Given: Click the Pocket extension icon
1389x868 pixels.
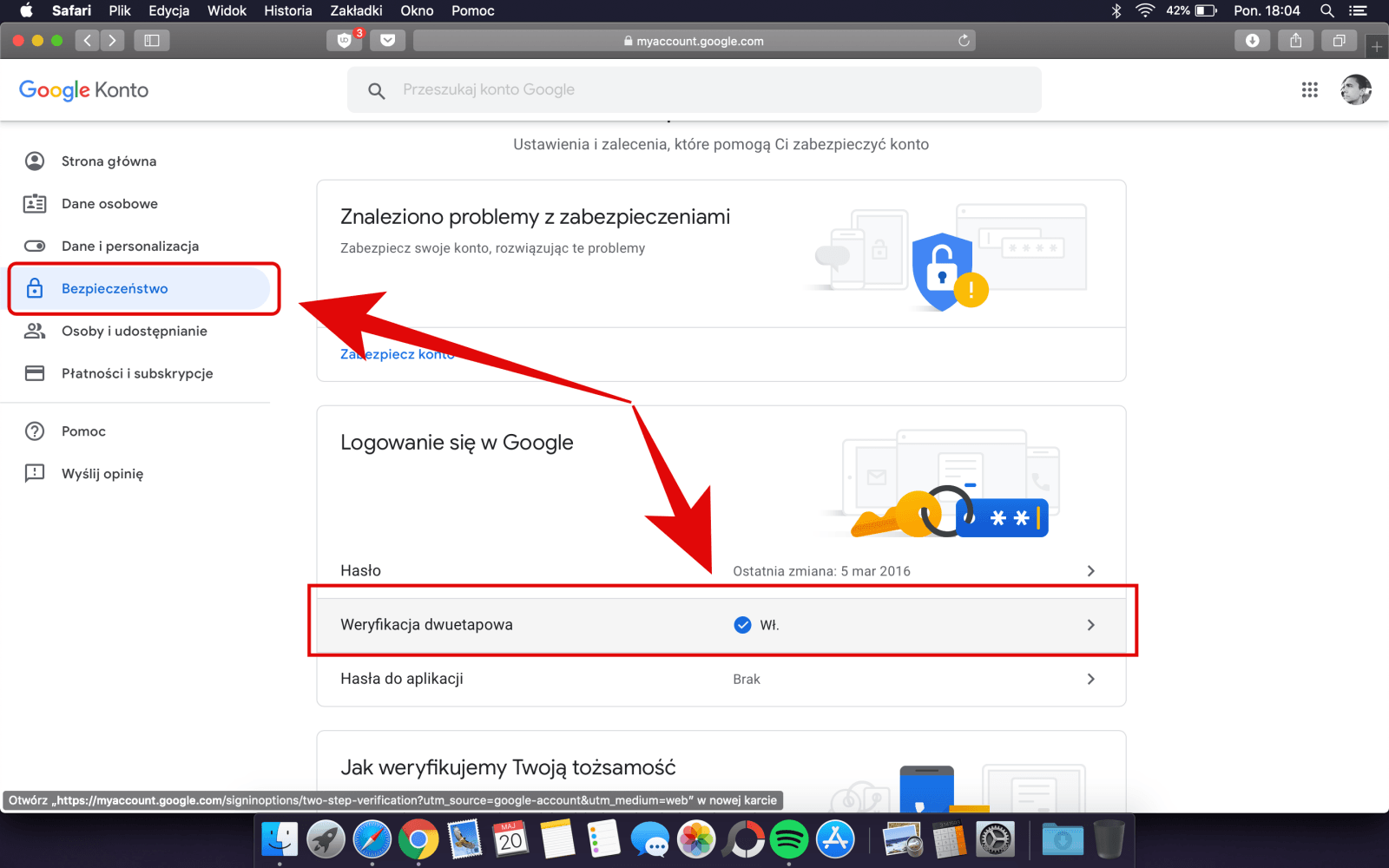Looking at the screenshot, I should [x=388, y=40].
